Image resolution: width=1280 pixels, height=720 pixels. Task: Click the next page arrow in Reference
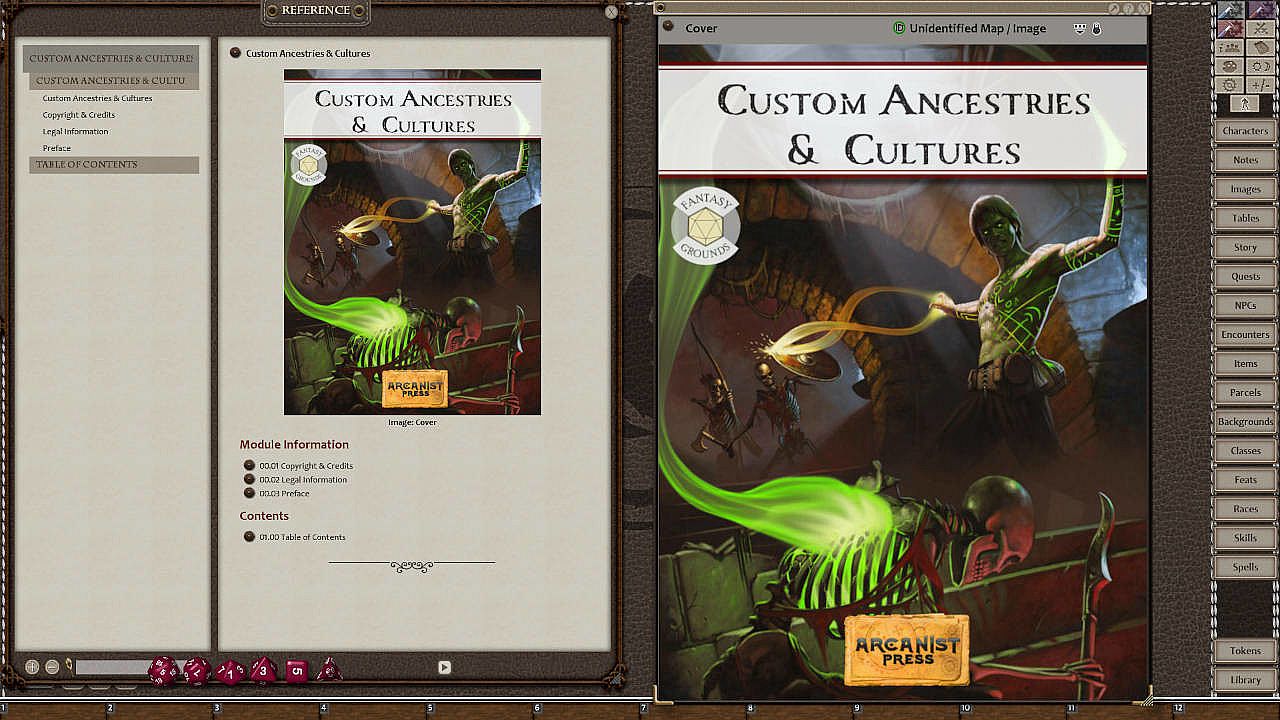click(x=445, y=667)
